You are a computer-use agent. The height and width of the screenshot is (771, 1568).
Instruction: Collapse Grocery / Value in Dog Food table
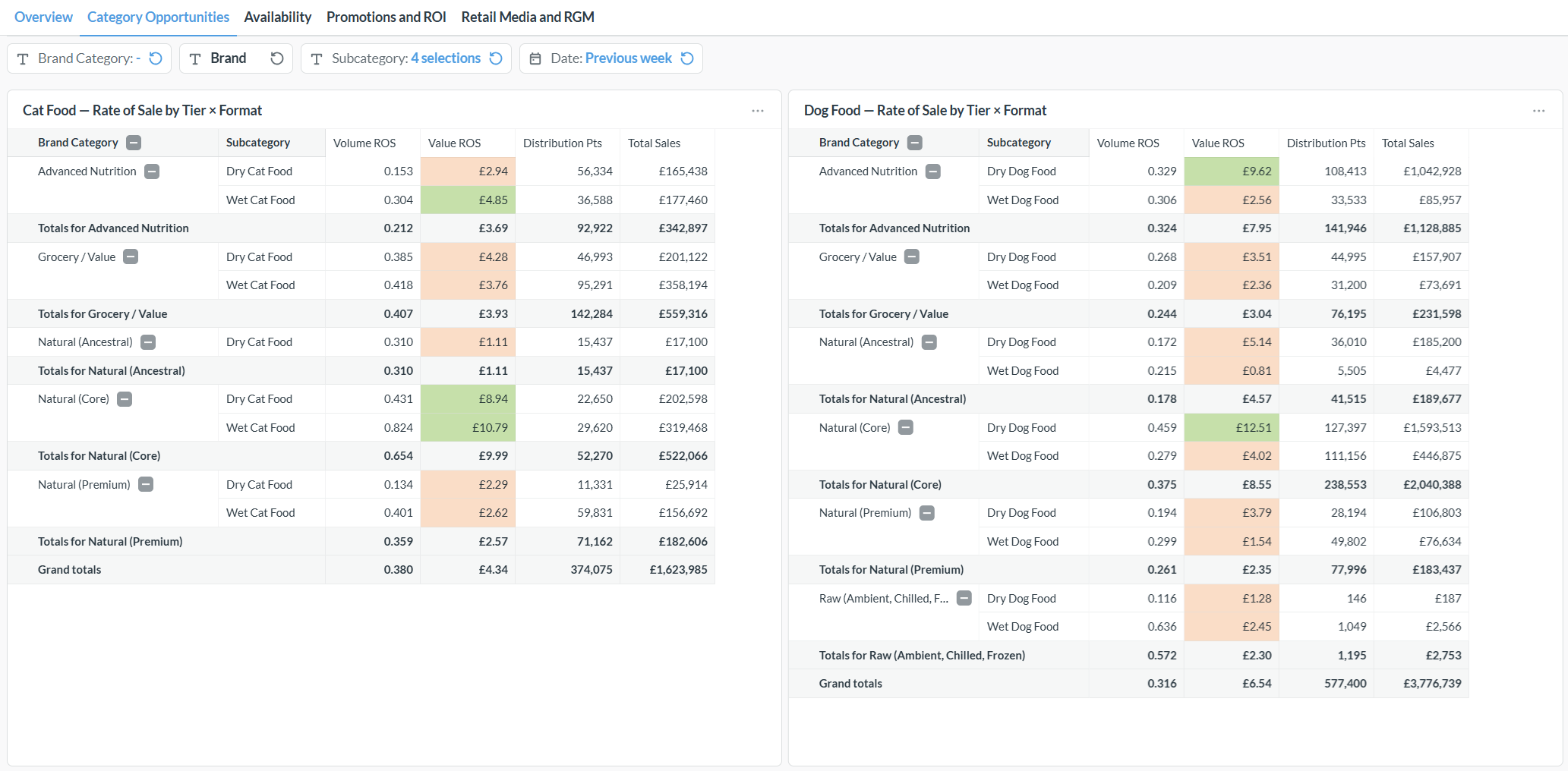912,256
